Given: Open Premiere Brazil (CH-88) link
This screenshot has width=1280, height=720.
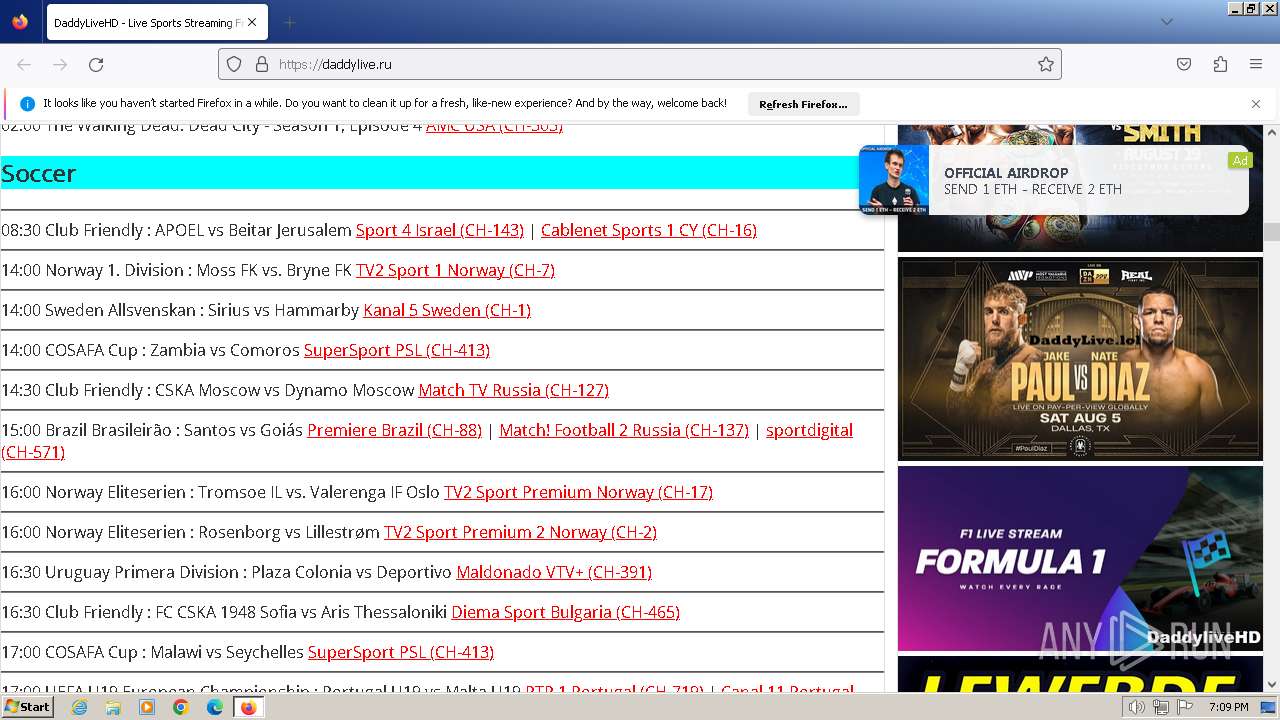Looking at the screenshot, I should click(394, 430).
